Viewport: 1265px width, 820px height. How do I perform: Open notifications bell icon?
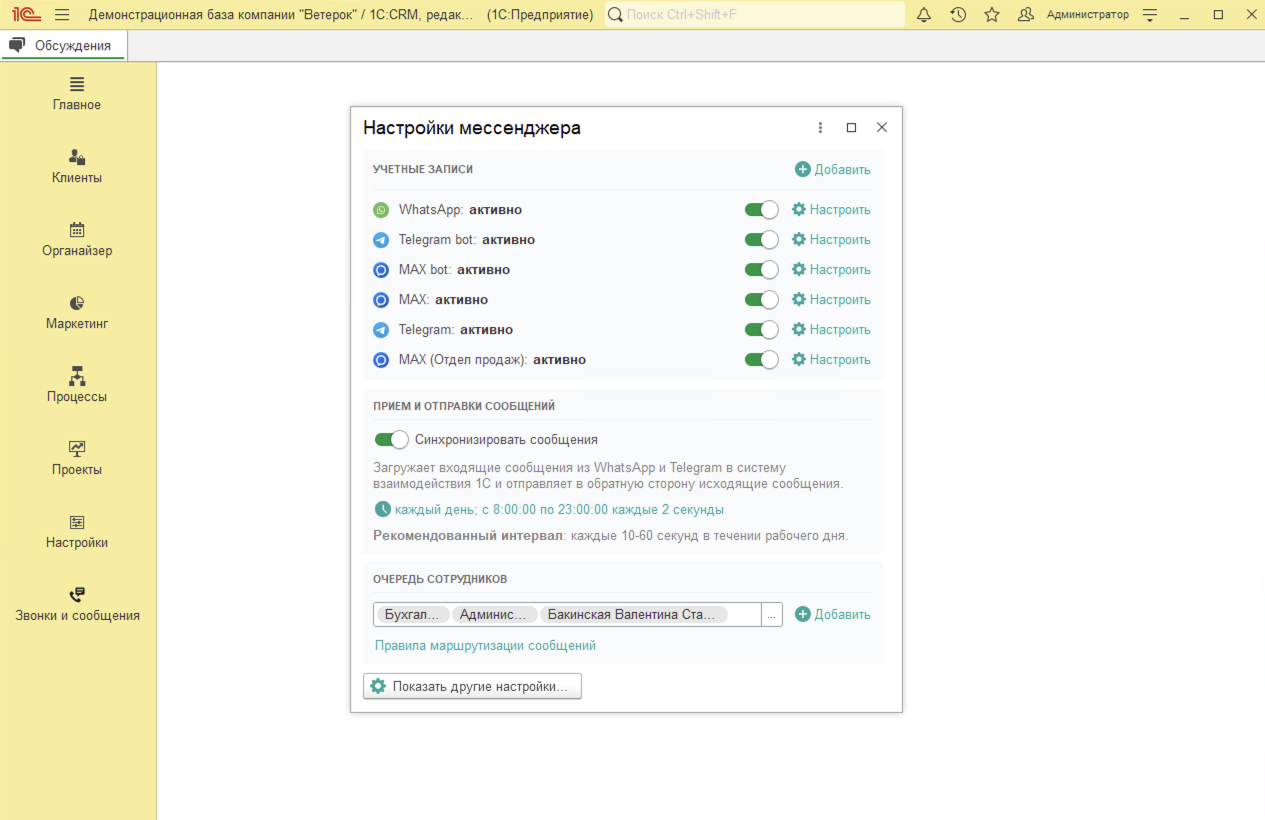coord(924,15)
